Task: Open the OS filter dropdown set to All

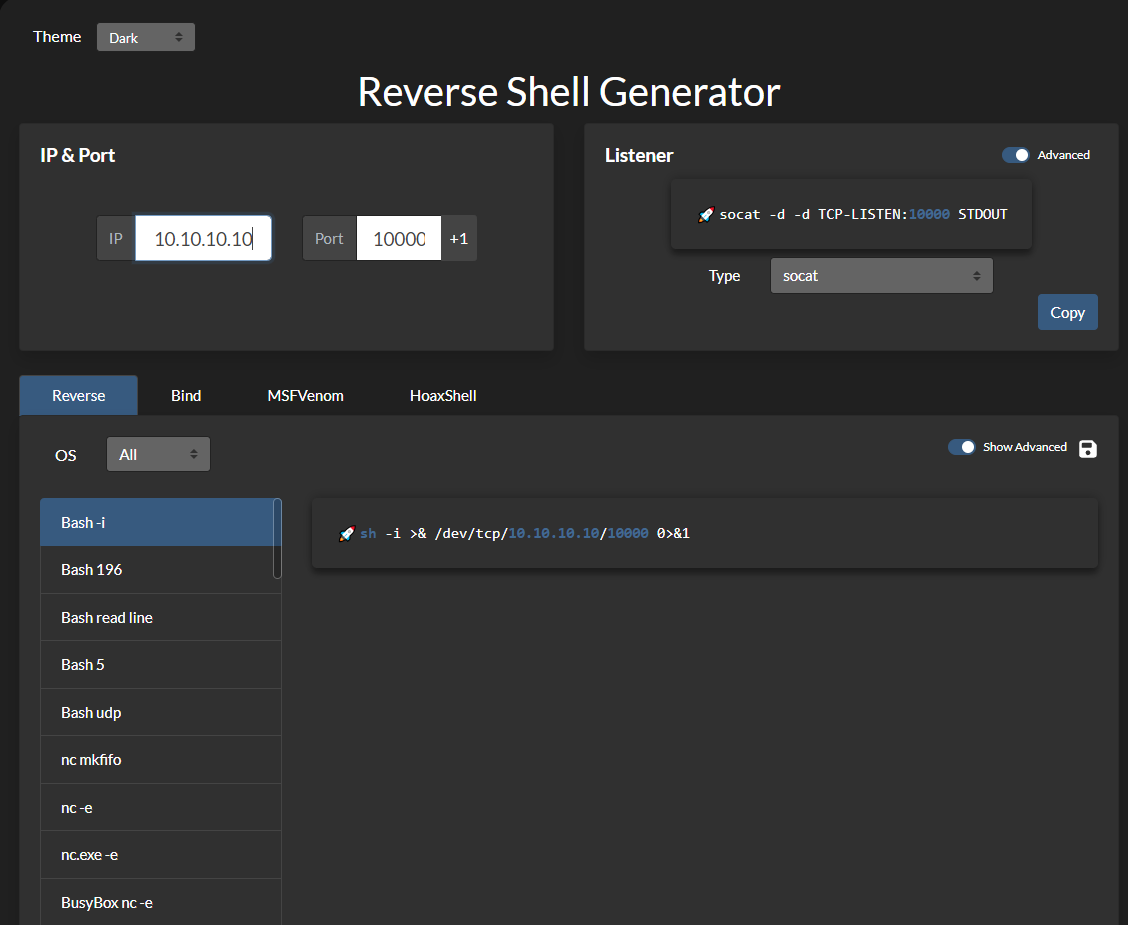Action: [158, 455]
